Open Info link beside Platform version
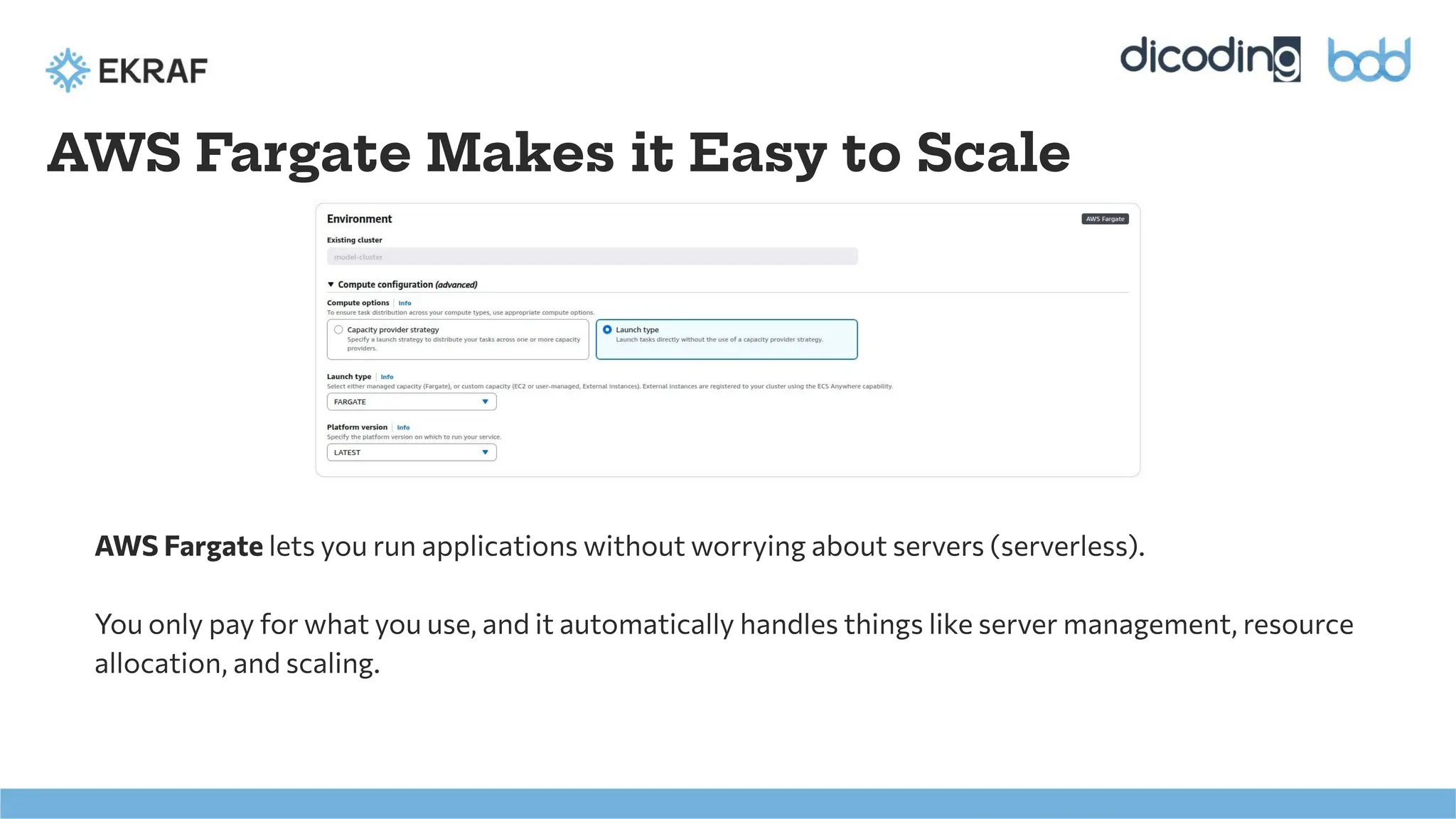The width and height of the screenshot is (1456, 819). (x=403, y=427)
